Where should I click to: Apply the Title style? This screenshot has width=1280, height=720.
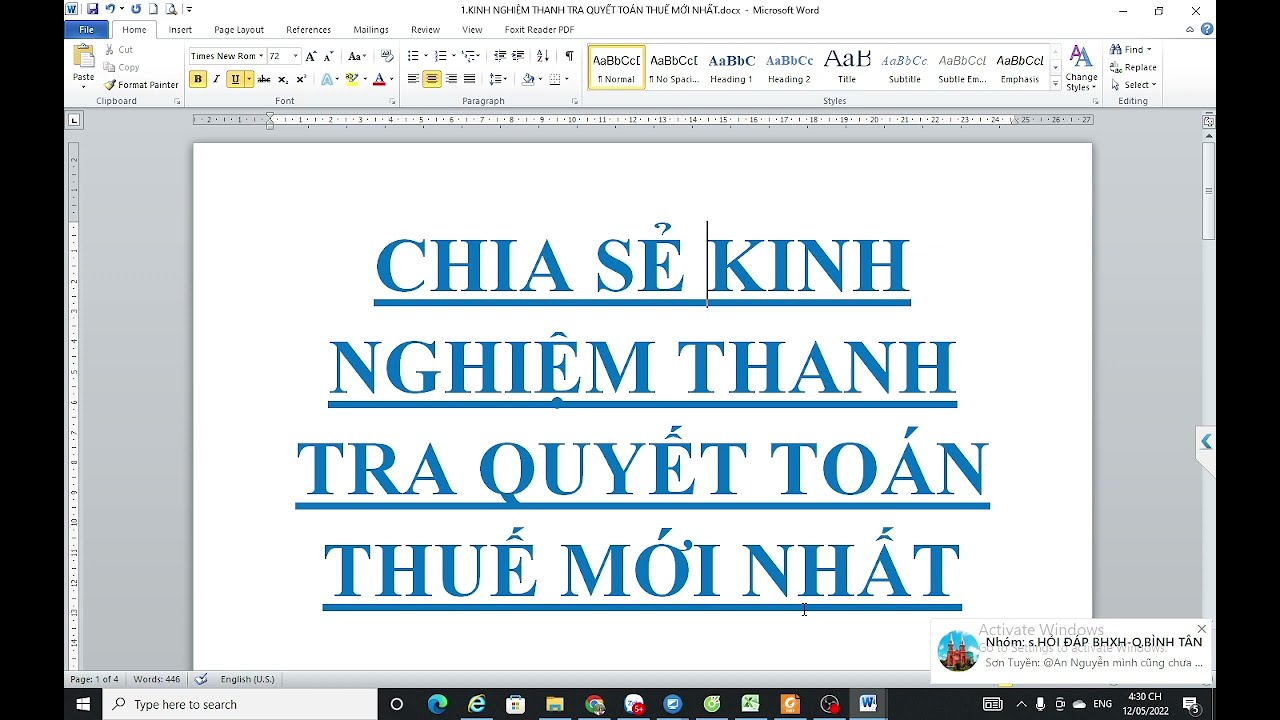(x=847, y=67)
